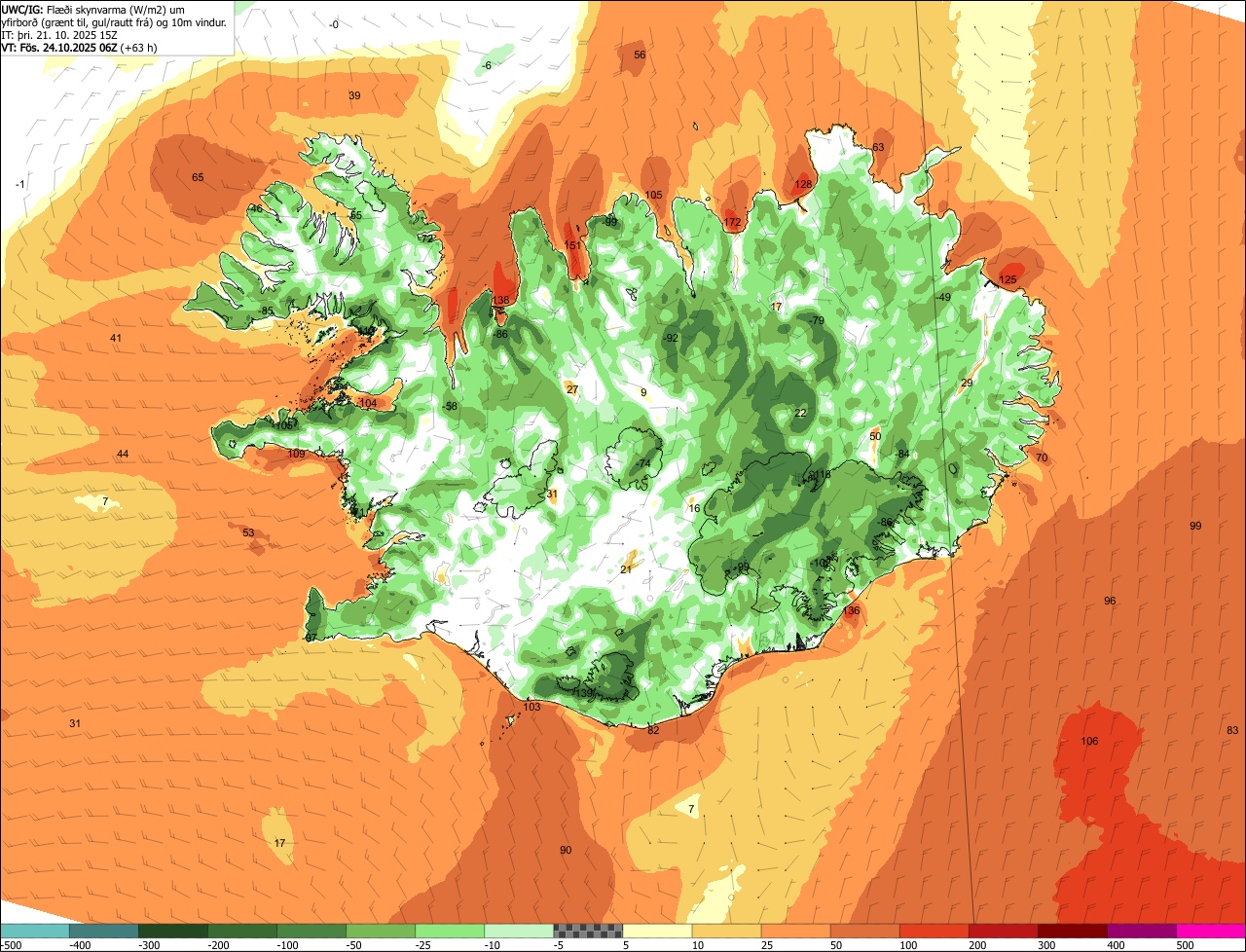Click the map value "90"
Image resolution: width=1246 pixels, height=952 pixels.
tap(566, 850)
